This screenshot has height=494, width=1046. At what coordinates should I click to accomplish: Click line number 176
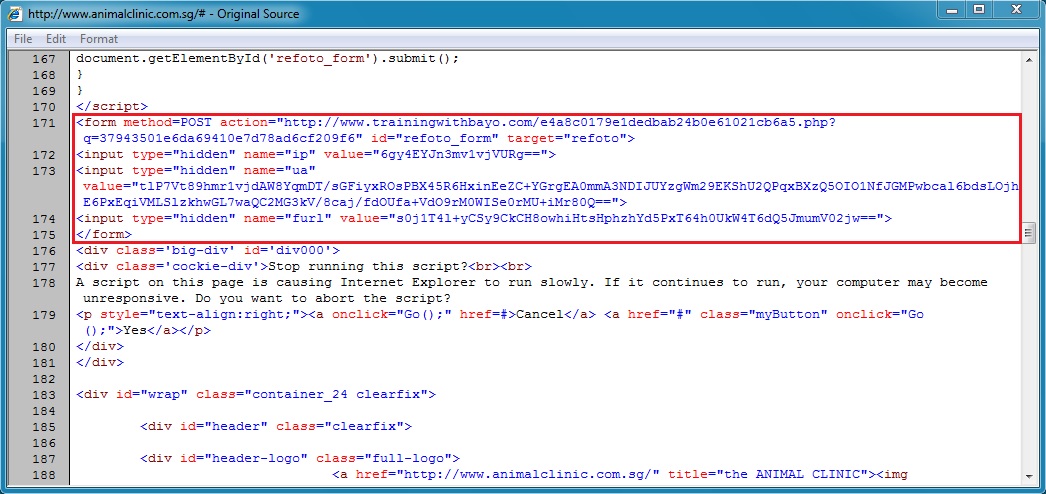pos(44,251)
